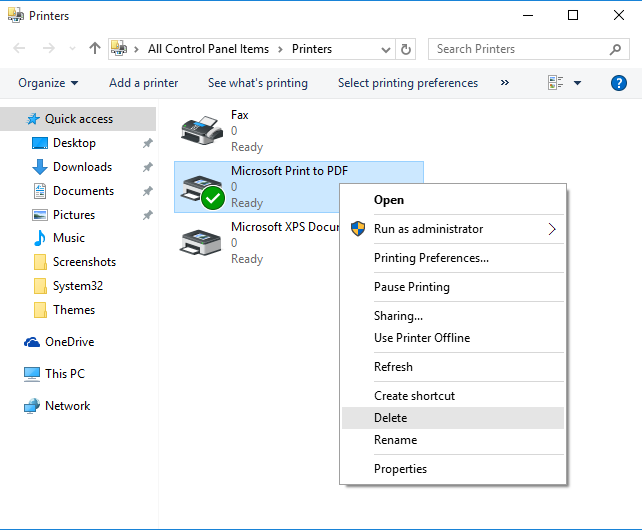Click the Music note icon in sidebar
The image size is (642, 530).
[x=40, y=238]
